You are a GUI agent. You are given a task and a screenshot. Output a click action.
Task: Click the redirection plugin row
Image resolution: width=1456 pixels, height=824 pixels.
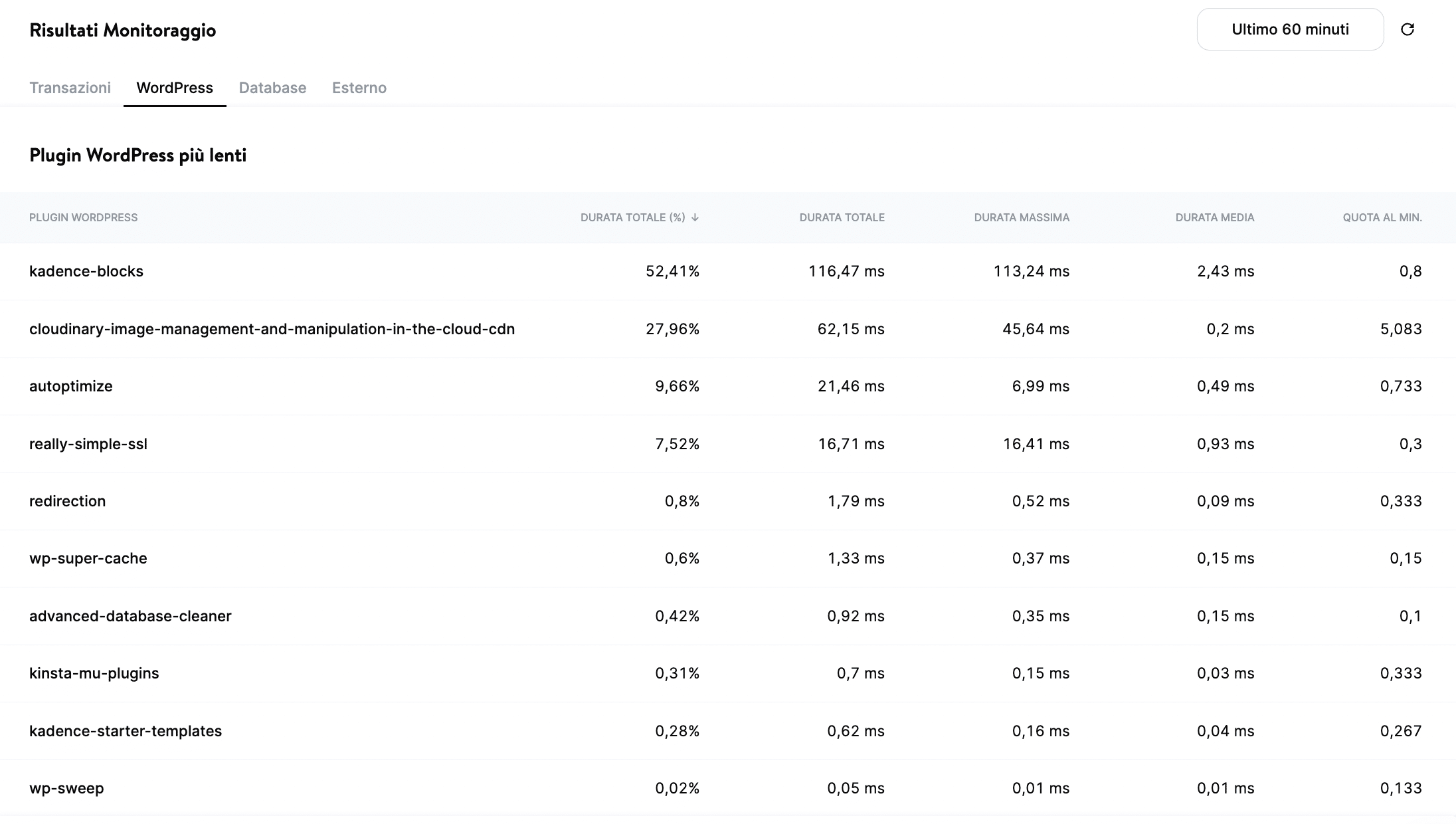click(x=67, y=500)
